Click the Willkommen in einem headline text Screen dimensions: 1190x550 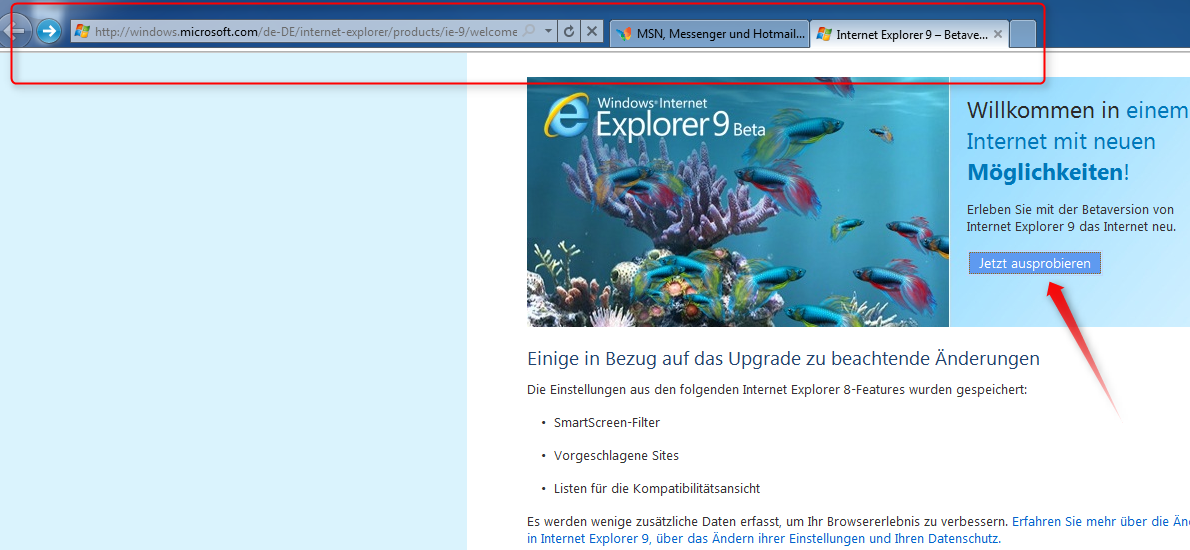(1077, 111)
